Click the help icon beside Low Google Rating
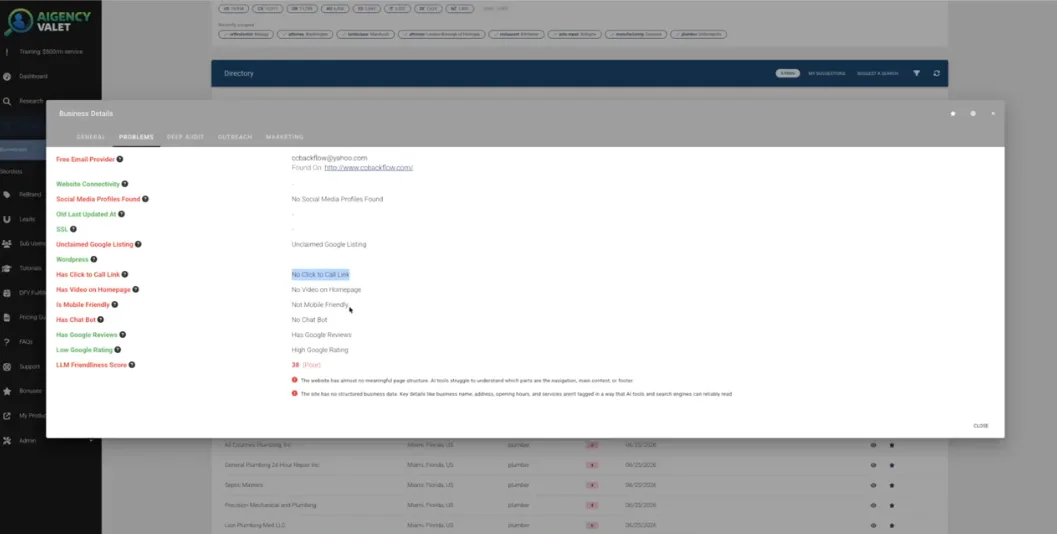This screenshot has height=534, width=1057. (x=118, y=350)
